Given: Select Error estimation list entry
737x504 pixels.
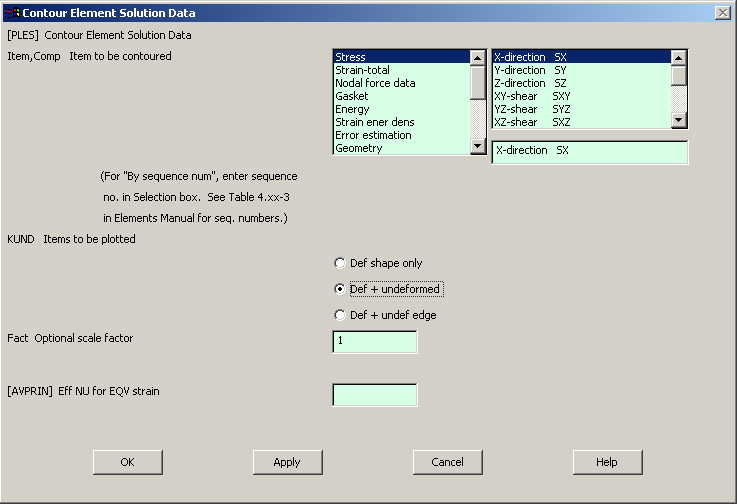Looking at the screenshot, I should [x=402, y=135].
